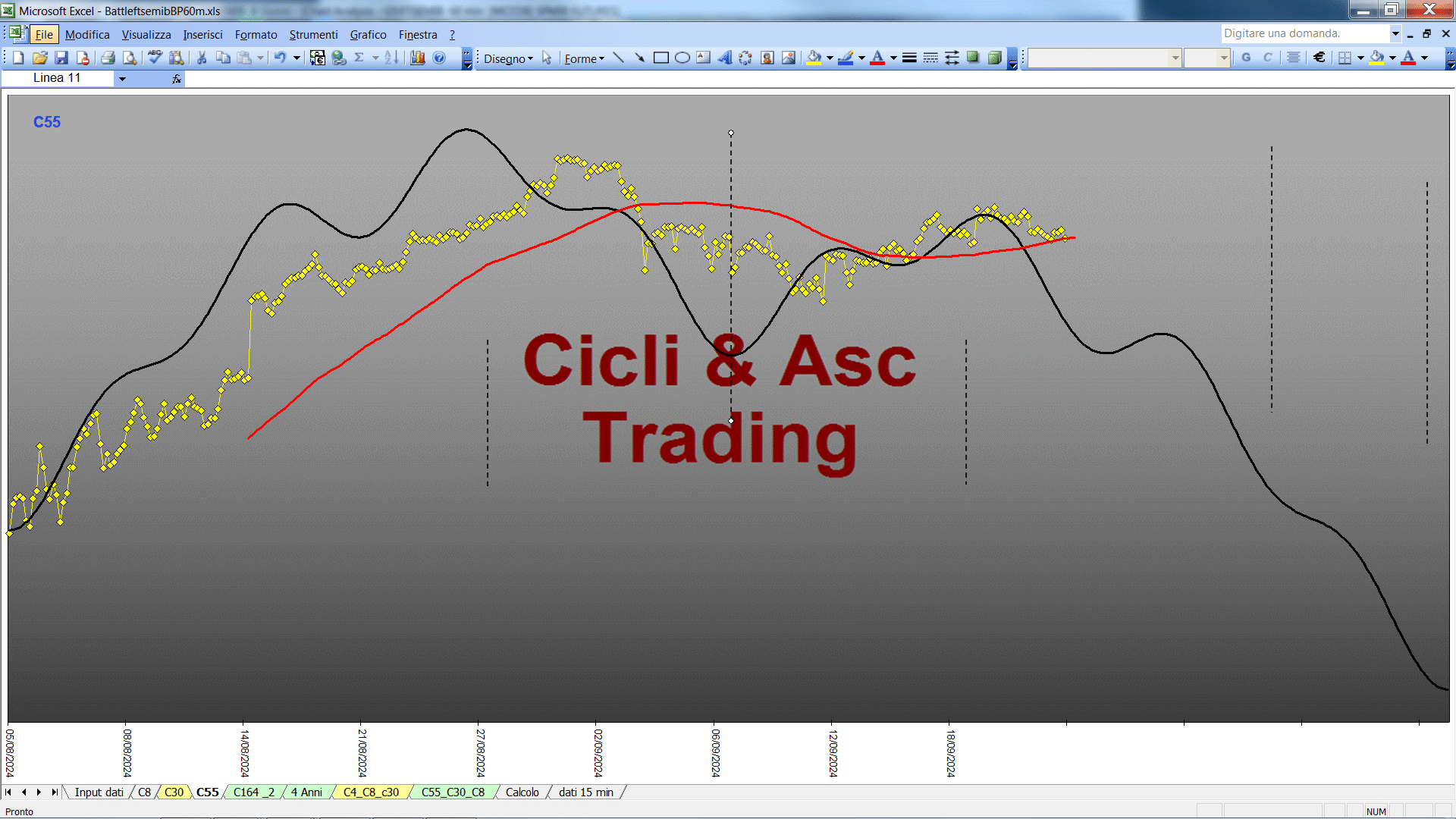Insert WordArt

[x=724, y=58]
